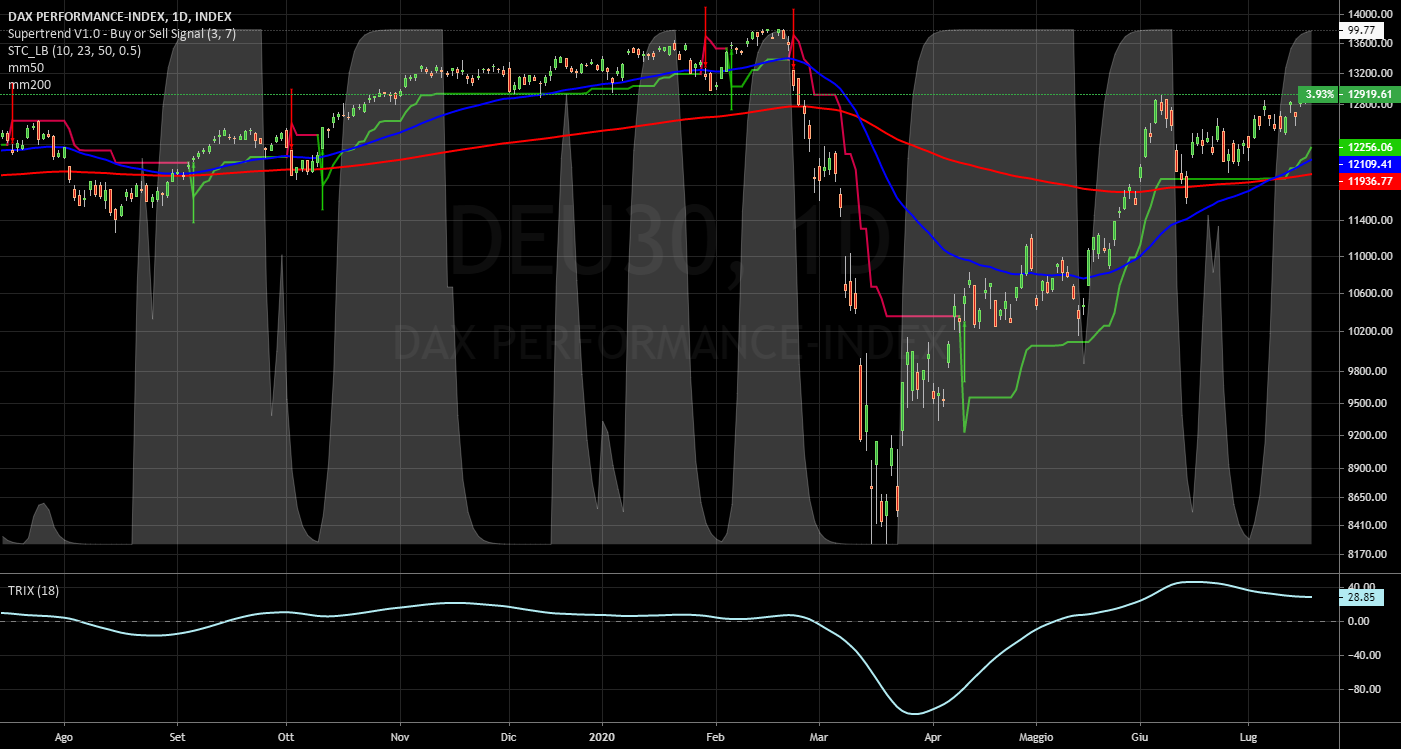Click the green 12256.06 Supertrend value tag

pyautogui.click(x=1368, y=146)
